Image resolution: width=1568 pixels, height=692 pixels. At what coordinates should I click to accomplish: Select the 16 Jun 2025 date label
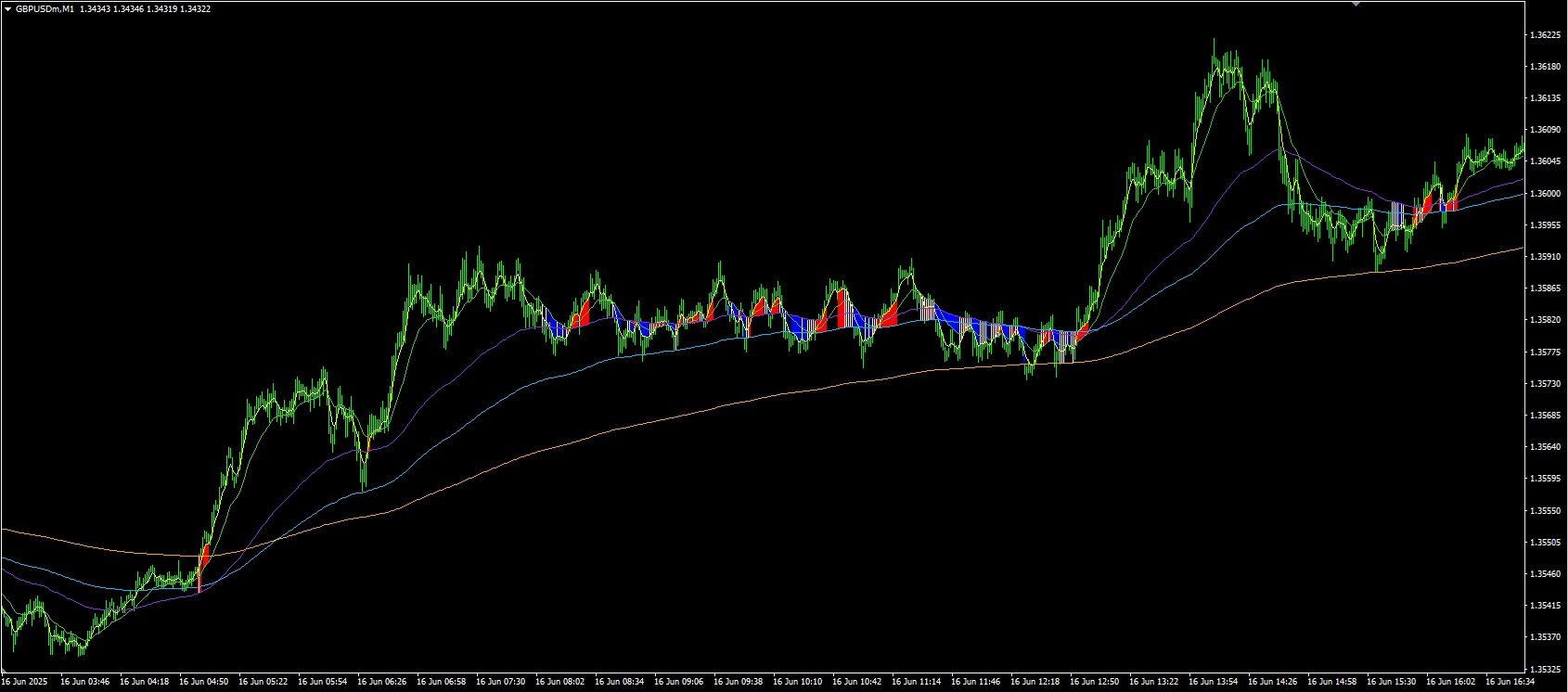(25, 682)
